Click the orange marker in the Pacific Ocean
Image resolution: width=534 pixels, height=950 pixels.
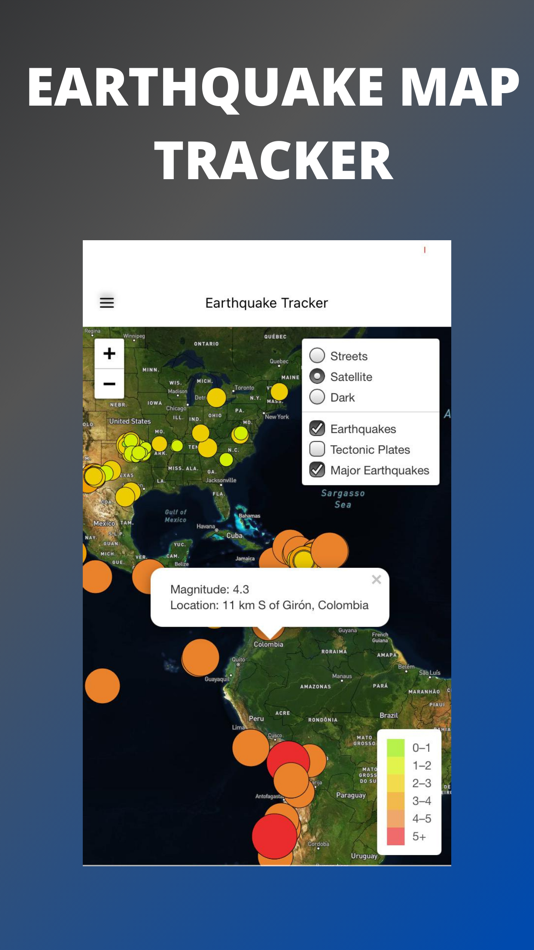coord(102,686)
